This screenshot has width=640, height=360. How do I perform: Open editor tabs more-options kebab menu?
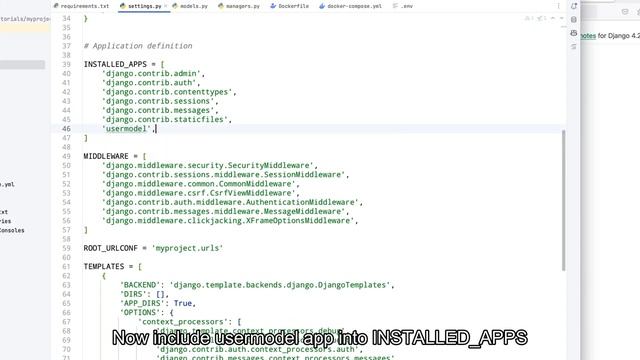[558, 6]
